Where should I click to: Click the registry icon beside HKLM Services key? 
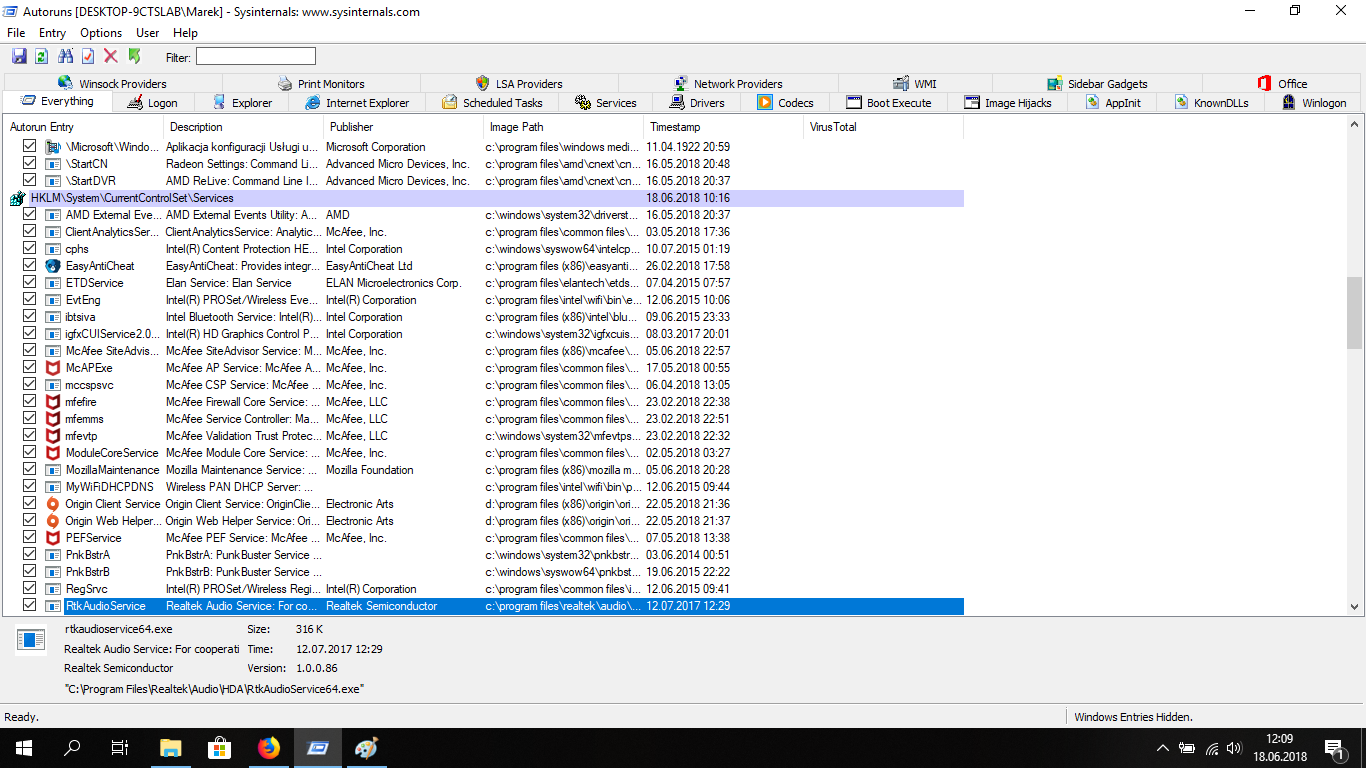pos(18,198)
